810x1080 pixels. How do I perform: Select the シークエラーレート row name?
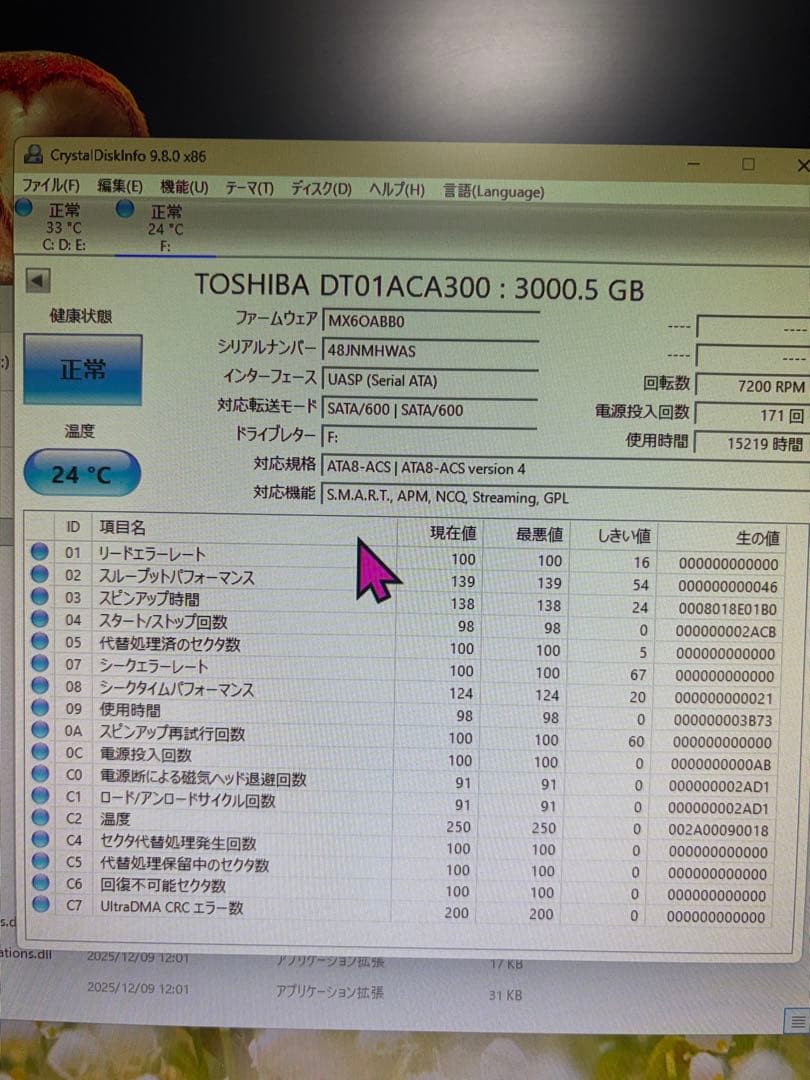coord(154,666)
